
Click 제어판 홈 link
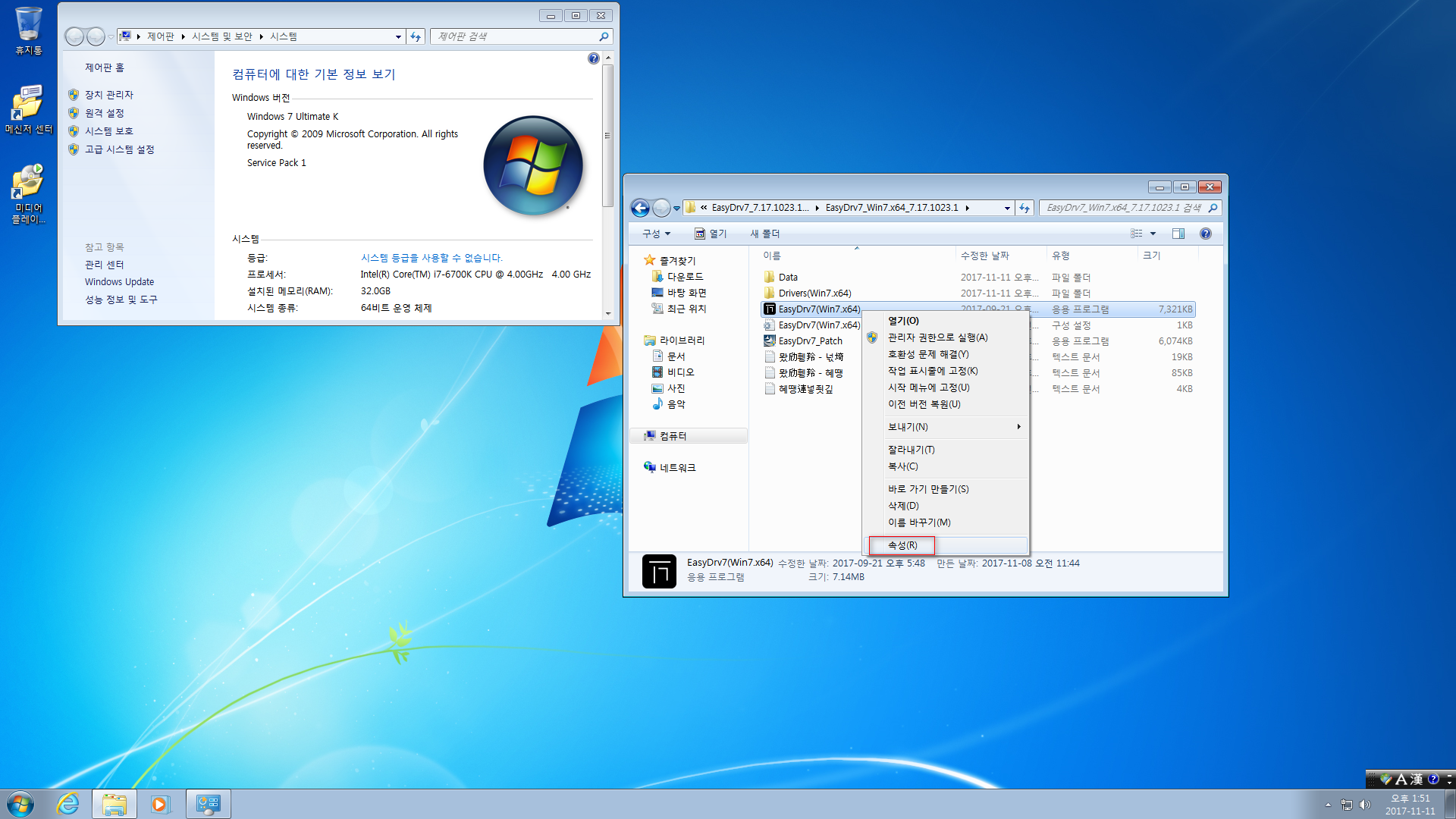[x=105, y=67]
